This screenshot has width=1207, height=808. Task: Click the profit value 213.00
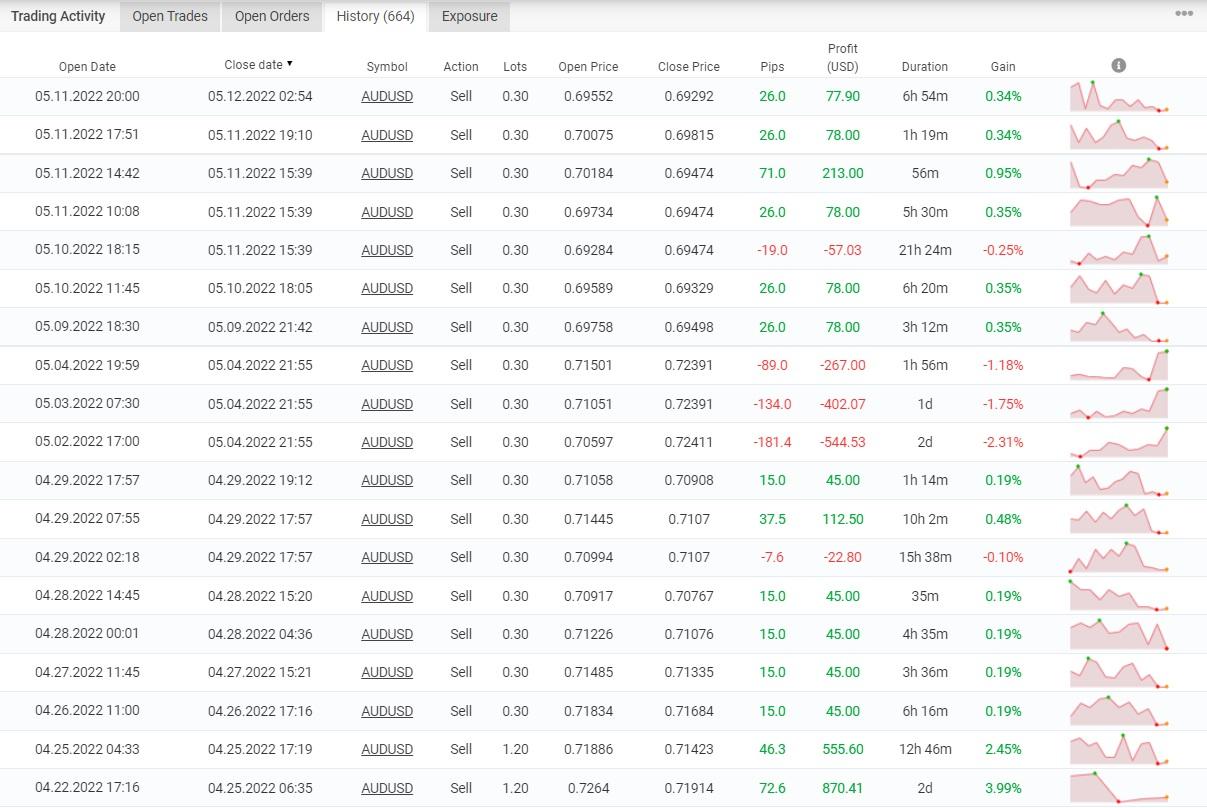coord(843,173)
